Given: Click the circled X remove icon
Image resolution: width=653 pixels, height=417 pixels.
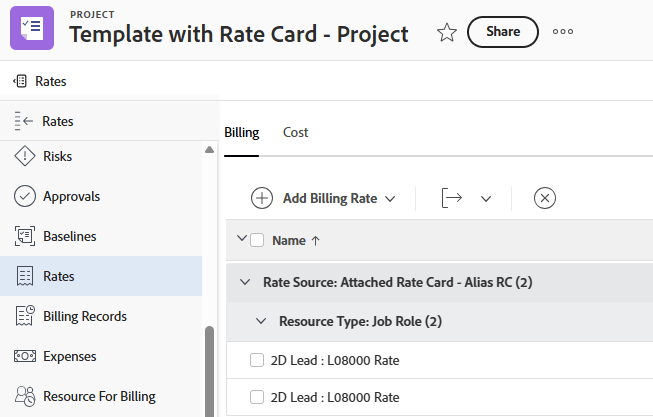Looking at the screenshot, I should pos(545,198).
